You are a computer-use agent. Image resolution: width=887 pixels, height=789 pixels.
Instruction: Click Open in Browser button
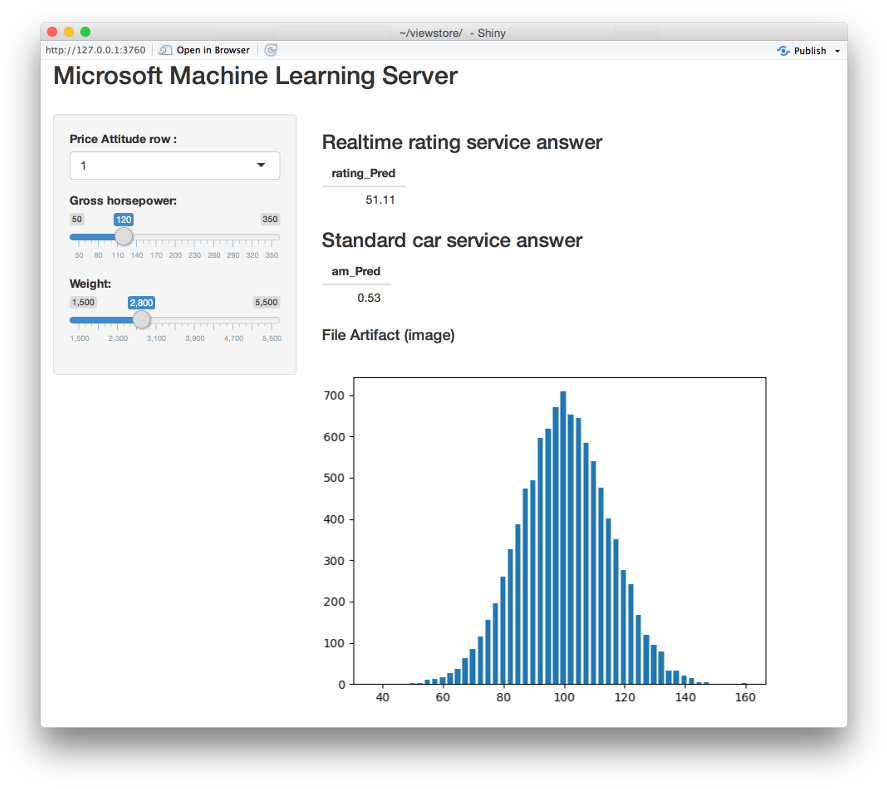[x=205, y=50]
